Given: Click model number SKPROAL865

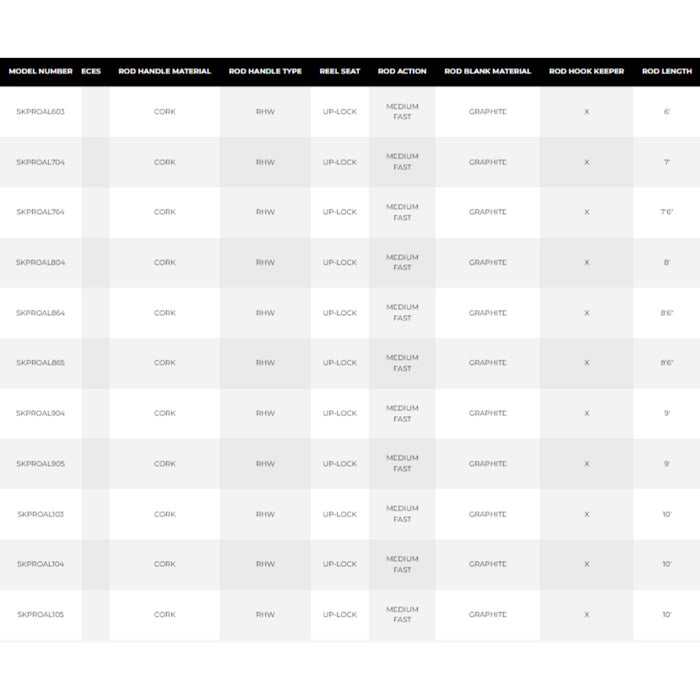Looking at the screenshot, I should (41, 363).
